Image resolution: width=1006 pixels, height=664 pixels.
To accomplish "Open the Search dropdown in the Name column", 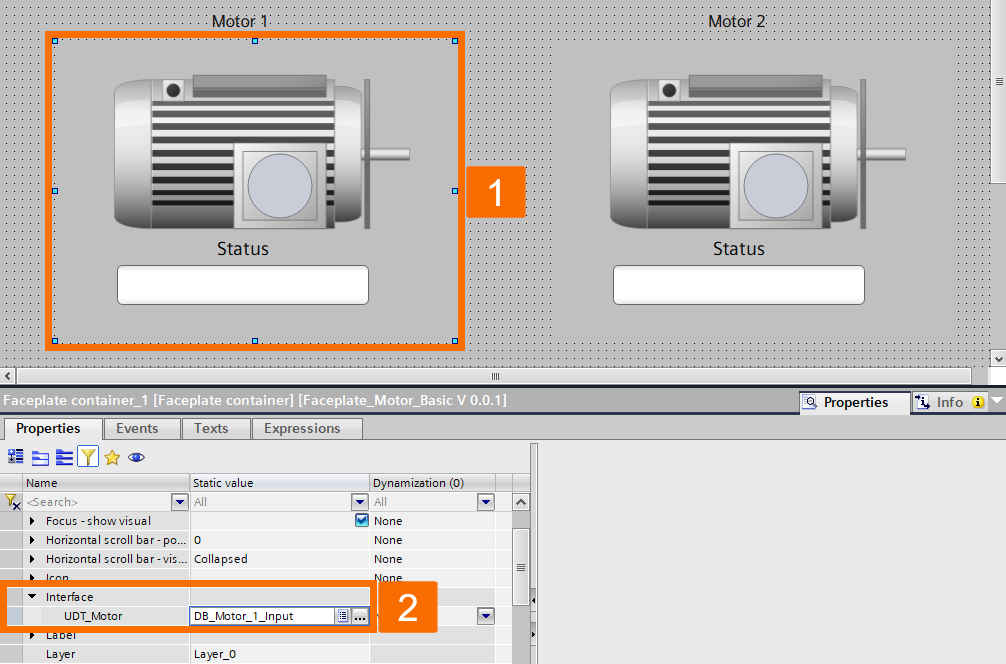I will click(x=182, y=501).
